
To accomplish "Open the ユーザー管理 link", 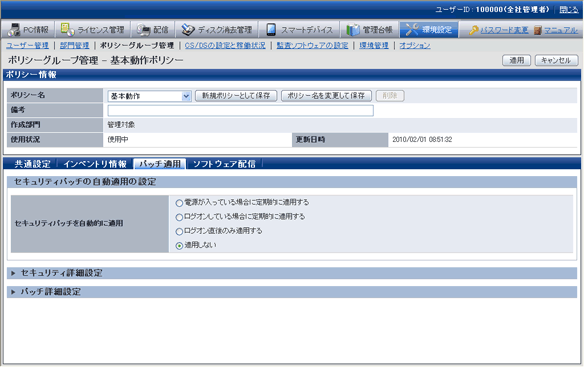I will (28, 45).
